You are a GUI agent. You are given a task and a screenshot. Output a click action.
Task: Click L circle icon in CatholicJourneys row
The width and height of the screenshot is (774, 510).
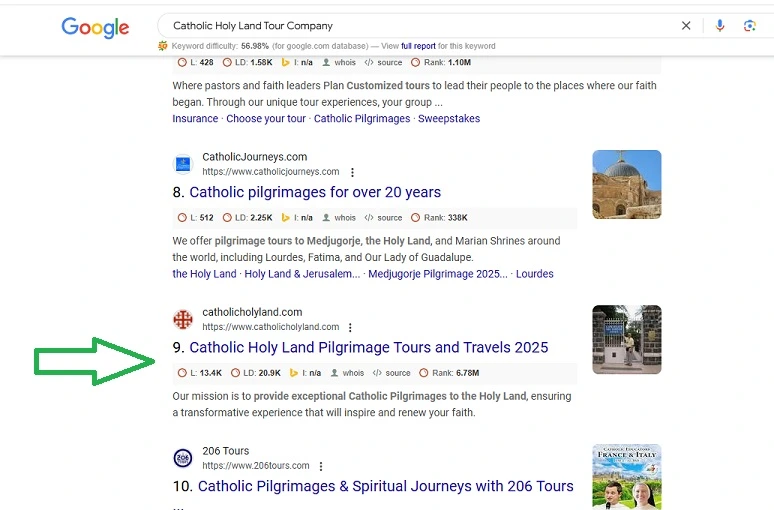(182, 218)
